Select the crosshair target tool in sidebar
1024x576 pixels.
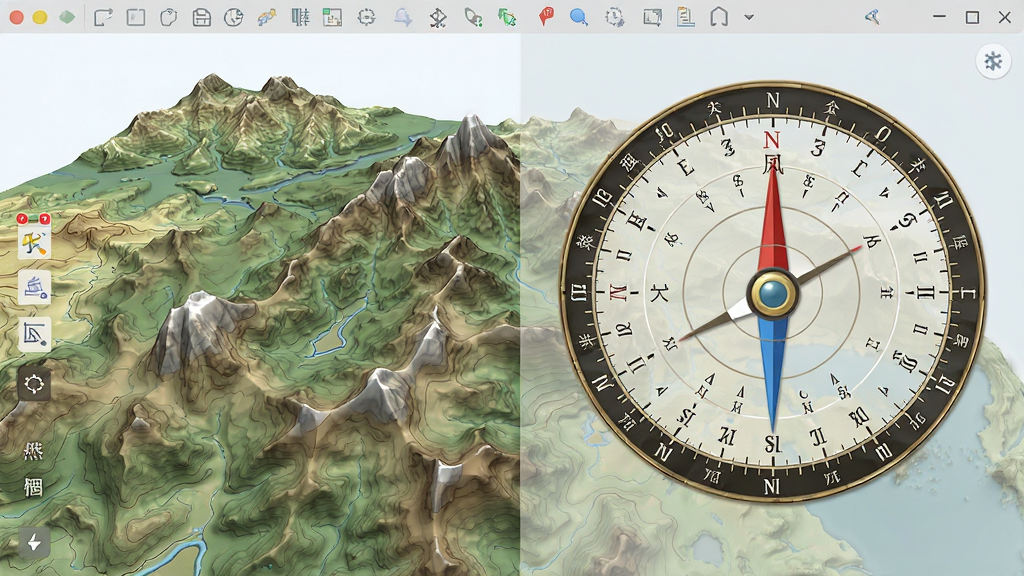tap(34, 383)
